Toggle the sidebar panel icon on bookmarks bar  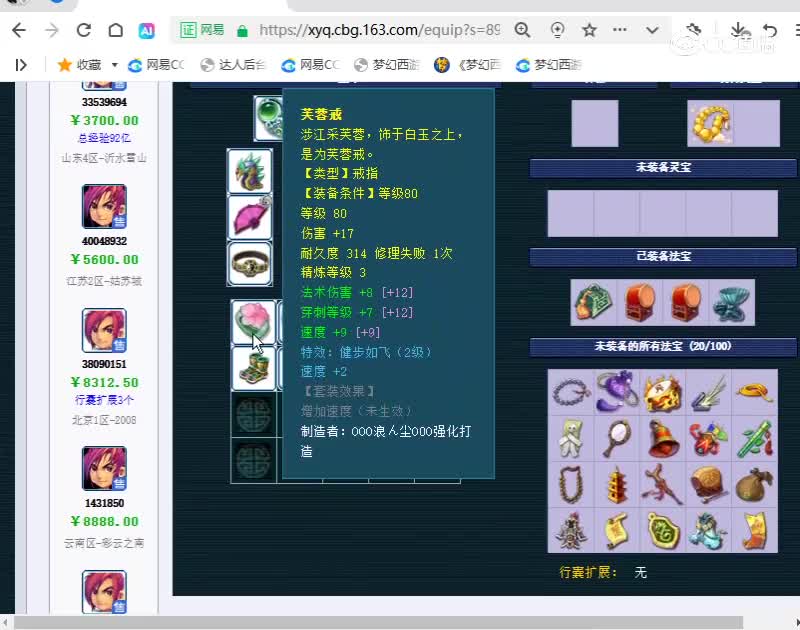21,65
